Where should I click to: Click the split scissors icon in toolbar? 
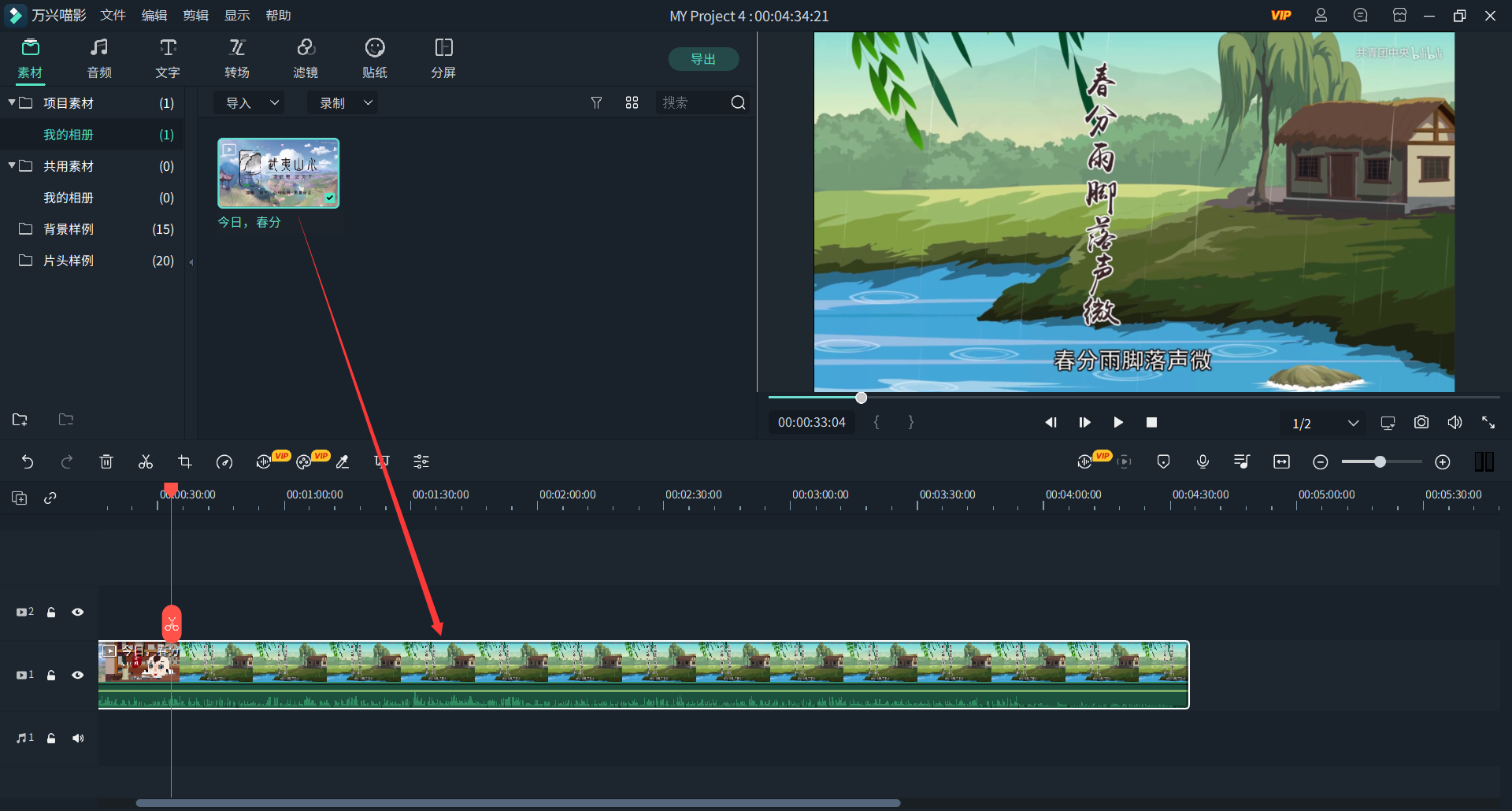146,462
